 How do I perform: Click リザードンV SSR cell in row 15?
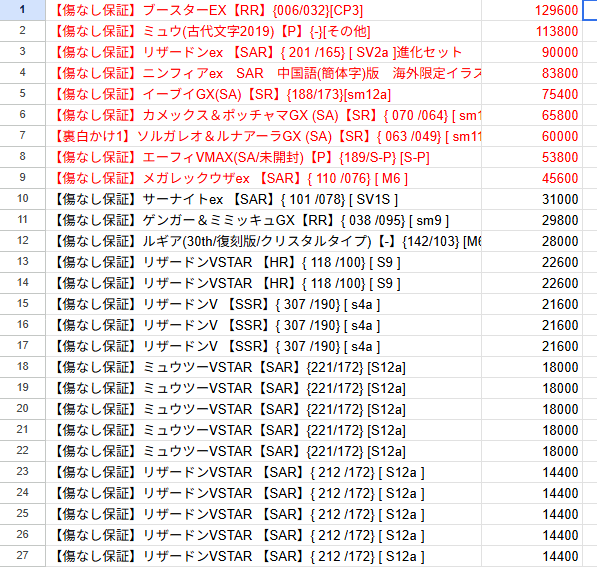pos(263,304)
